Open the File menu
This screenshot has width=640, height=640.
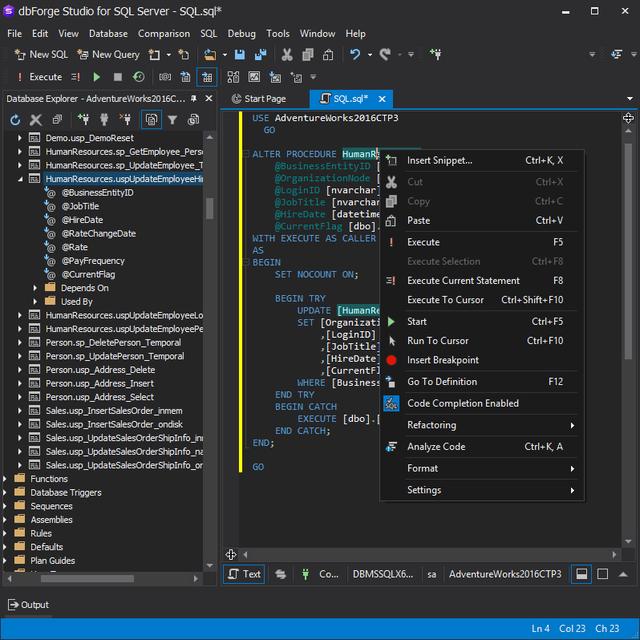[15, 33]
